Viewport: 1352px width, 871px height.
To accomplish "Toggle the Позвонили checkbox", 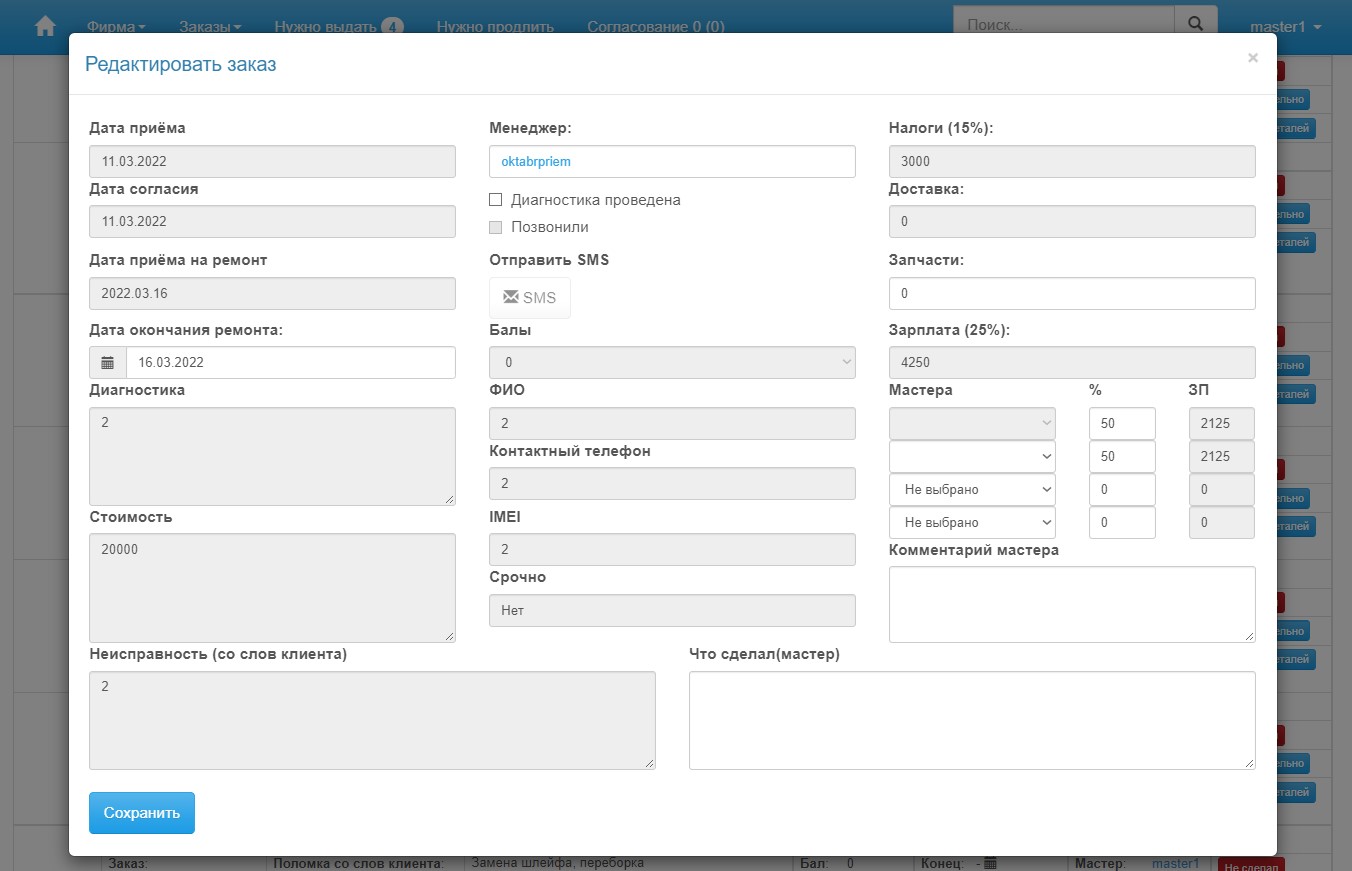I will [495, 227].
